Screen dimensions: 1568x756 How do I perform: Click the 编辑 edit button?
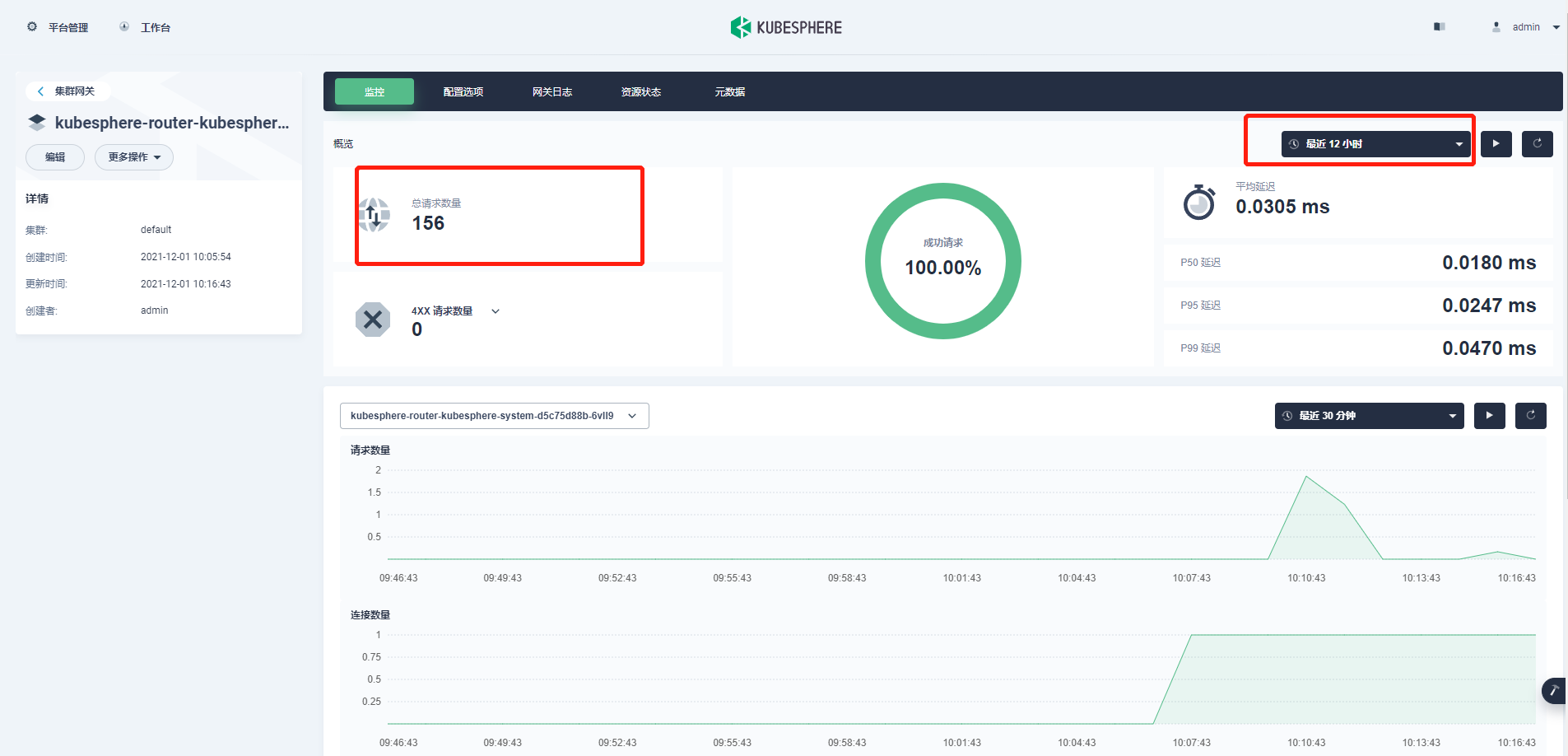pos(55,157)
